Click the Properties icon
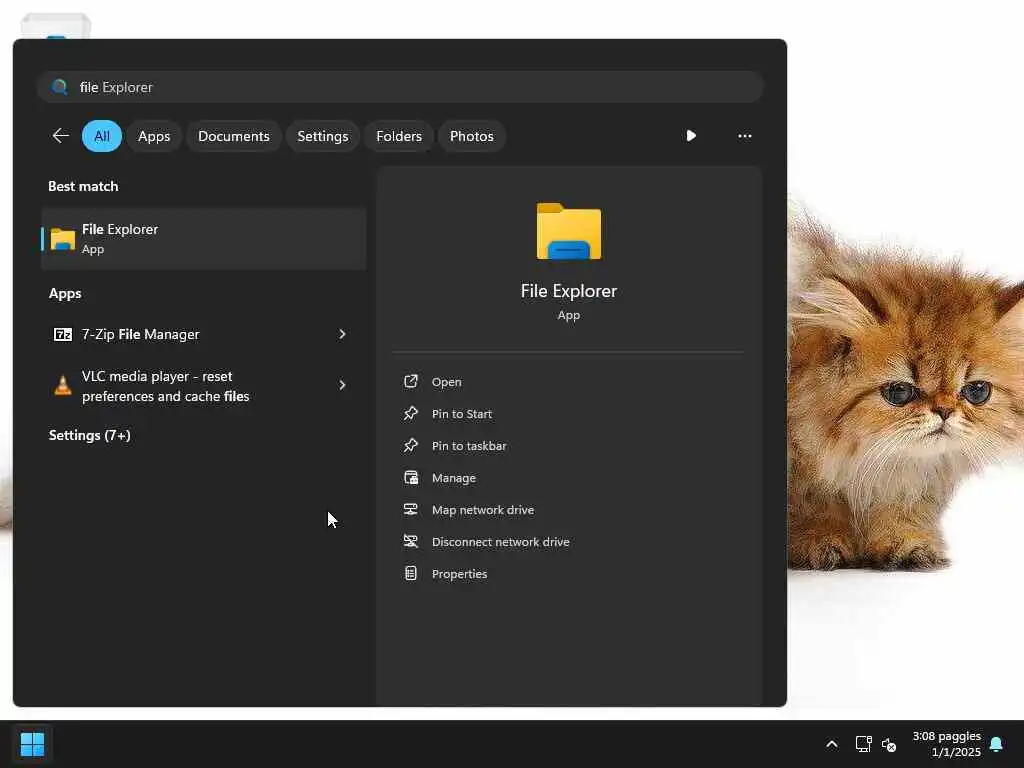The width and height of the screenshot is (1024, 768). [x=411, y=573]
